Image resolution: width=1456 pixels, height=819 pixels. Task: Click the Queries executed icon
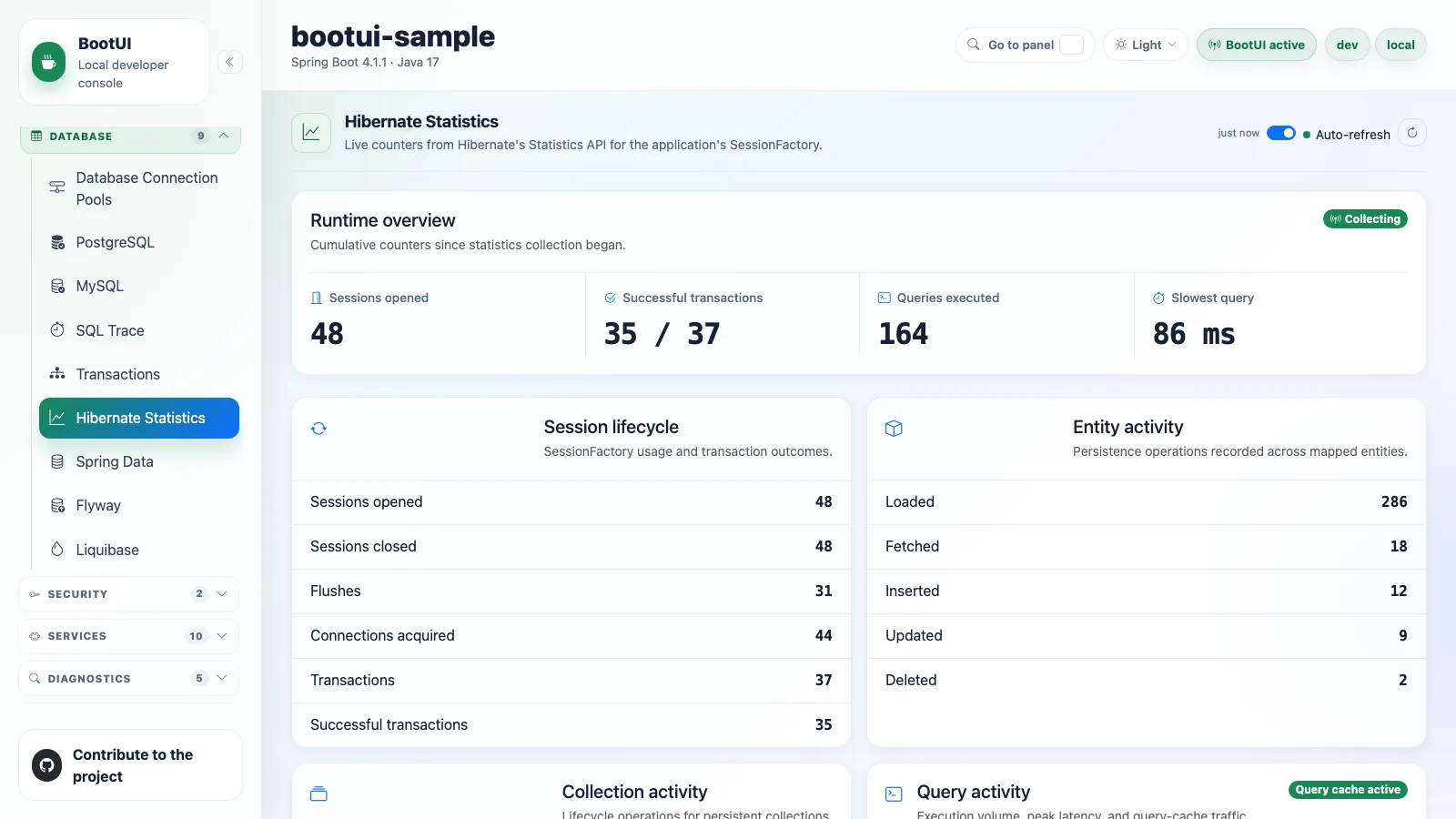[x=884, y=298]
